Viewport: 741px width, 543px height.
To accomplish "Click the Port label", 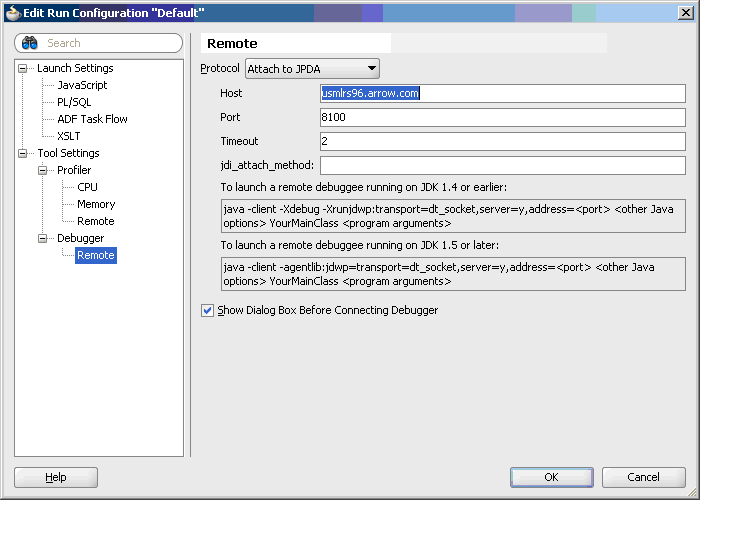I will click(x=230, y=118).
